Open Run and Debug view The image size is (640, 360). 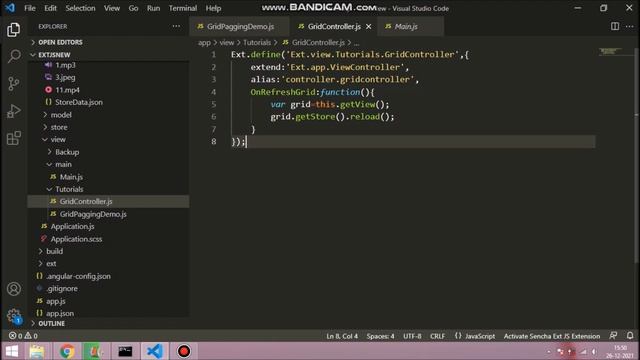click(13, 111)
